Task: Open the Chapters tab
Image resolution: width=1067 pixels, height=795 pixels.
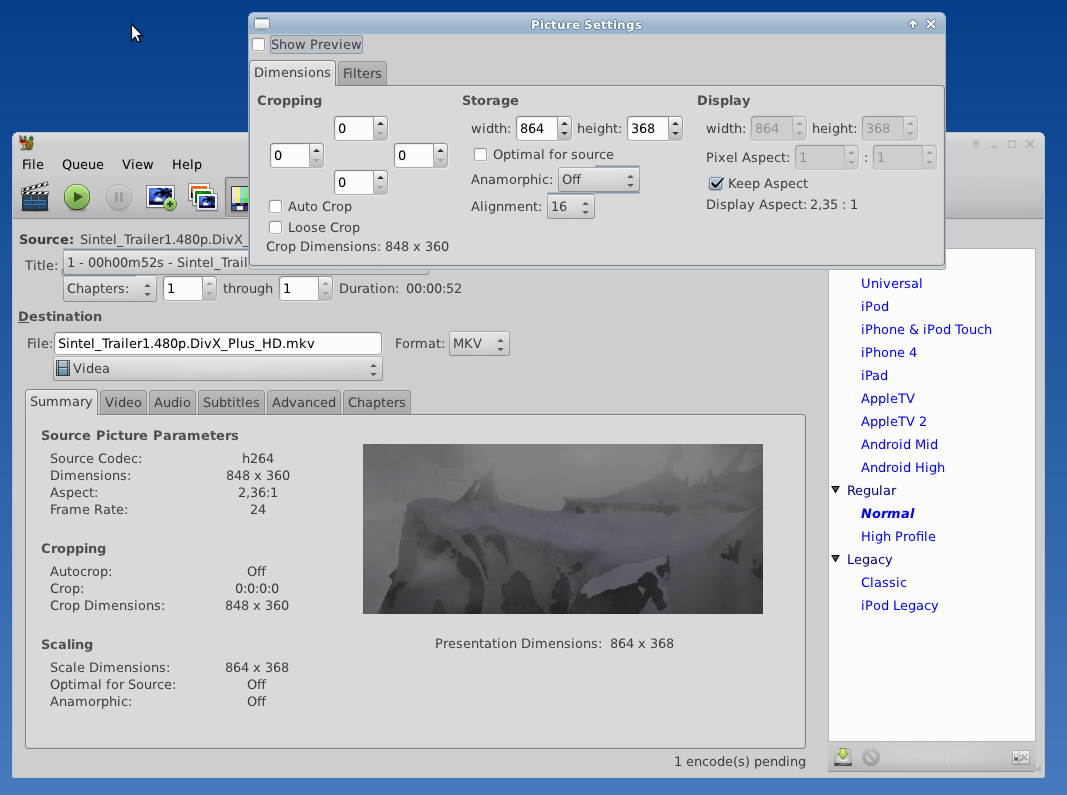Action: [376, 402]
